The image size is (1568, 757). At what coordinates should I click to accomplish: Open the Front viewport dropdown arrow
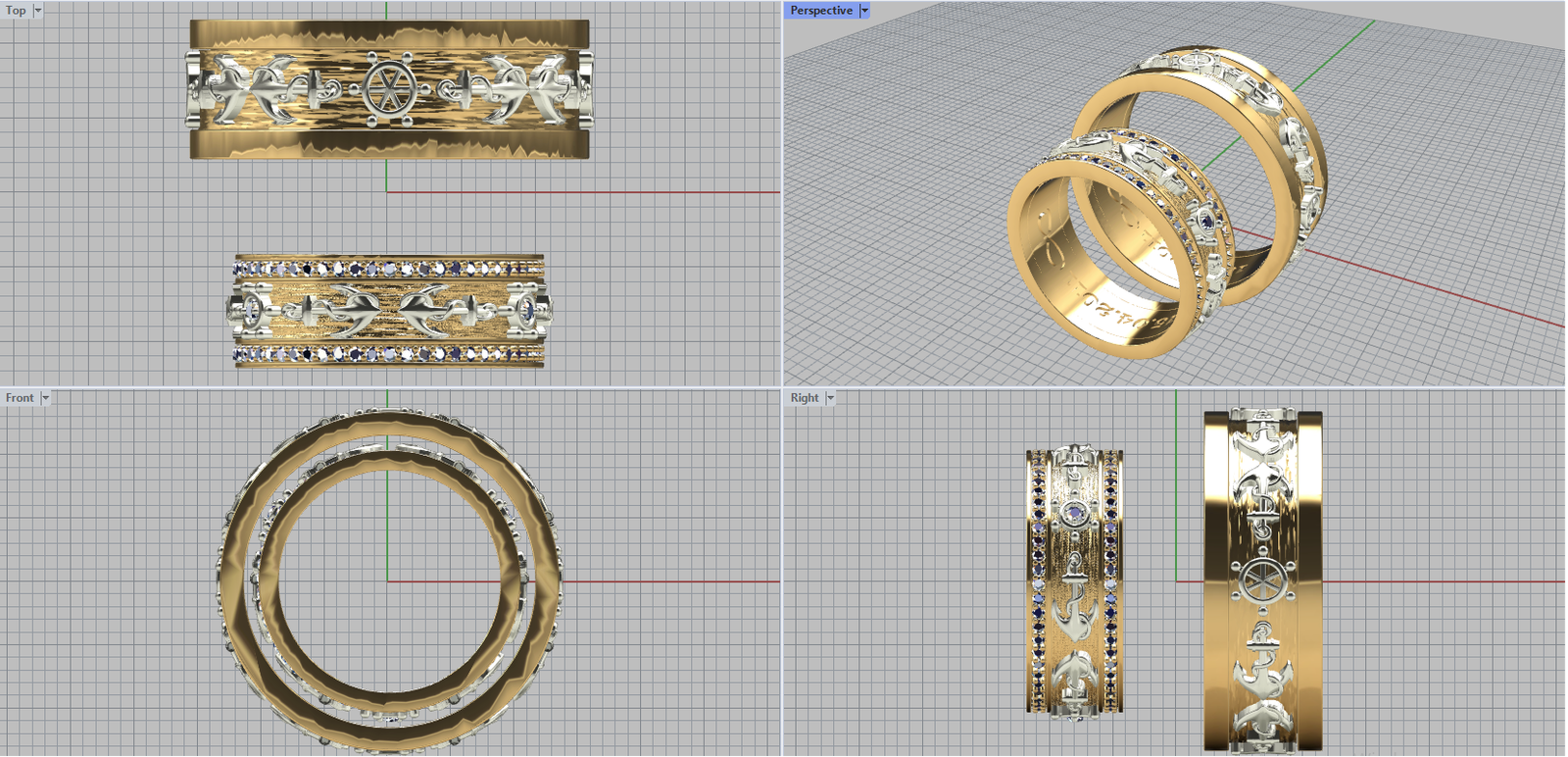(x=45, y=398)
